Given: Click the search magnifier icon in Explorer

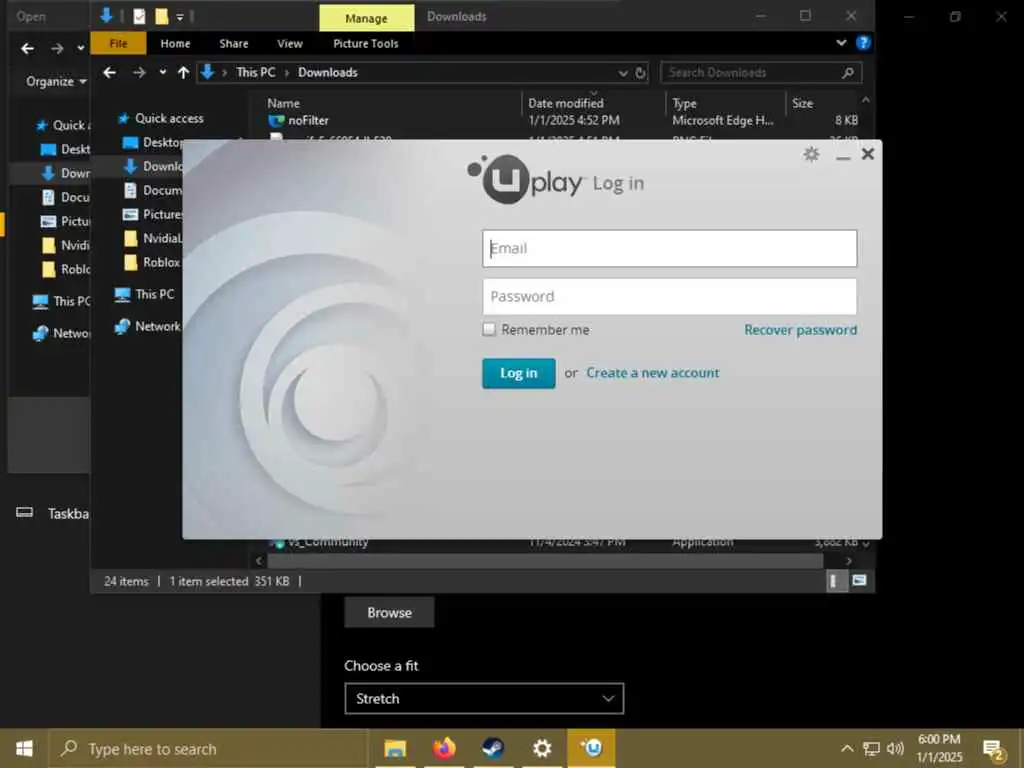Looking at the screenshot, I should (848, 72).
